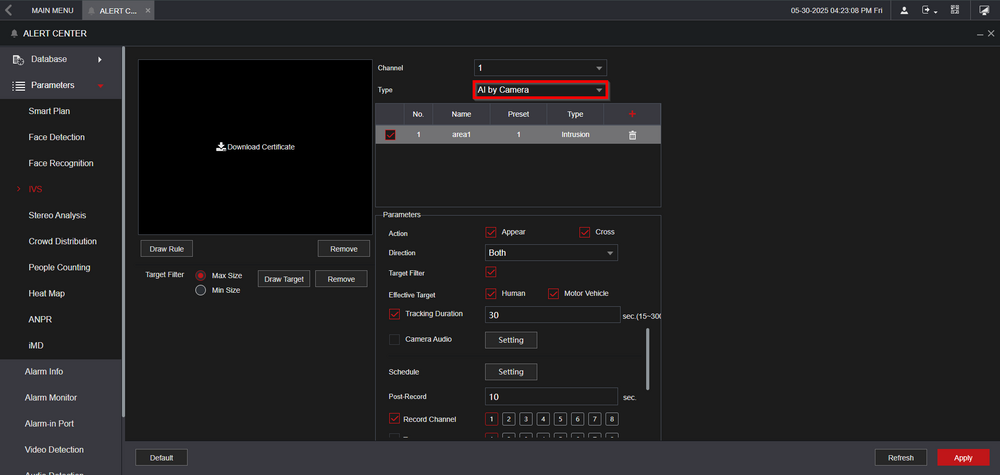Click the monitor display icon at top right

click(x=983, y=10)
